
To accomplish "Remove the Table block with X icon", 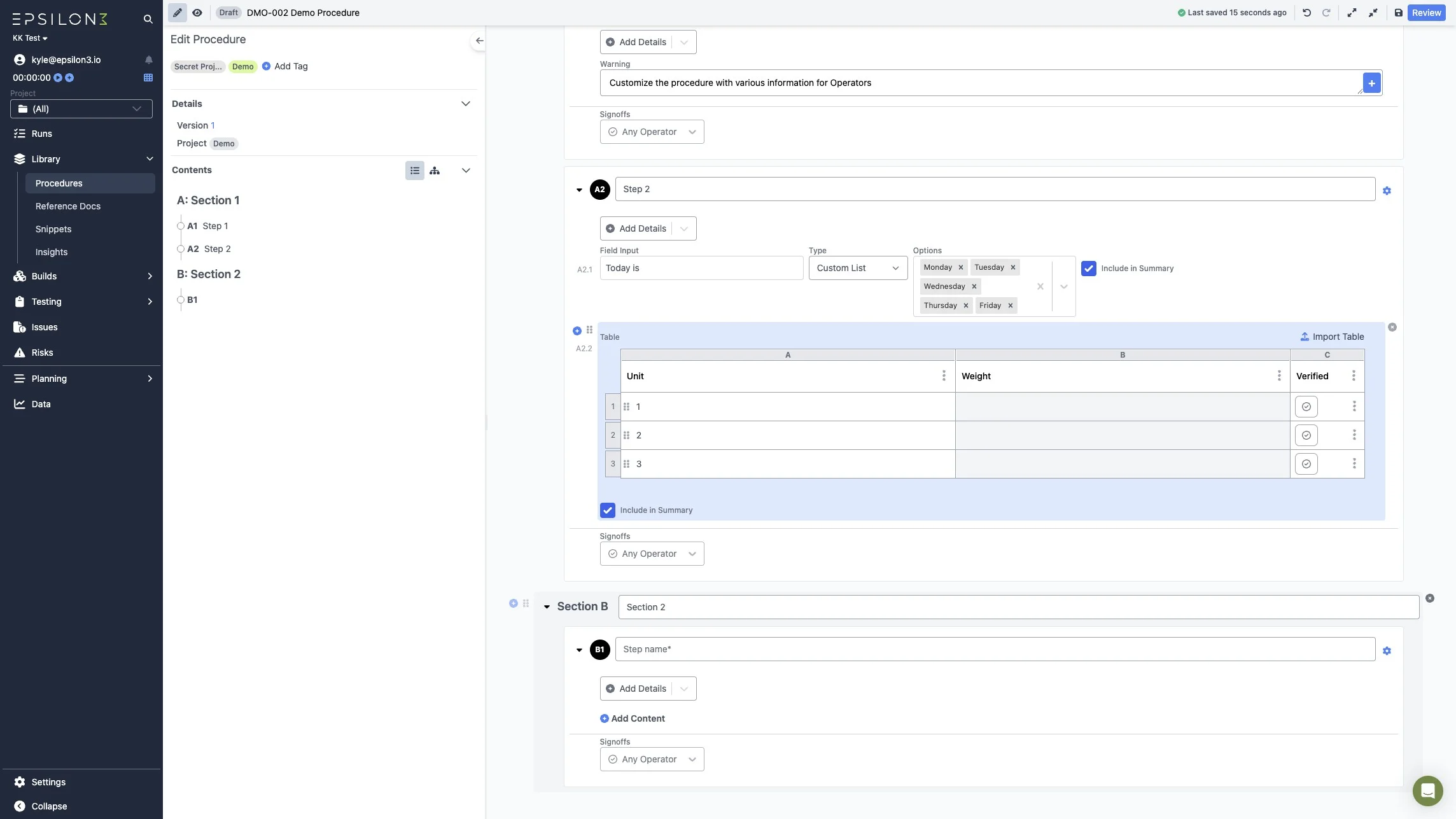I will (1392, 327).
